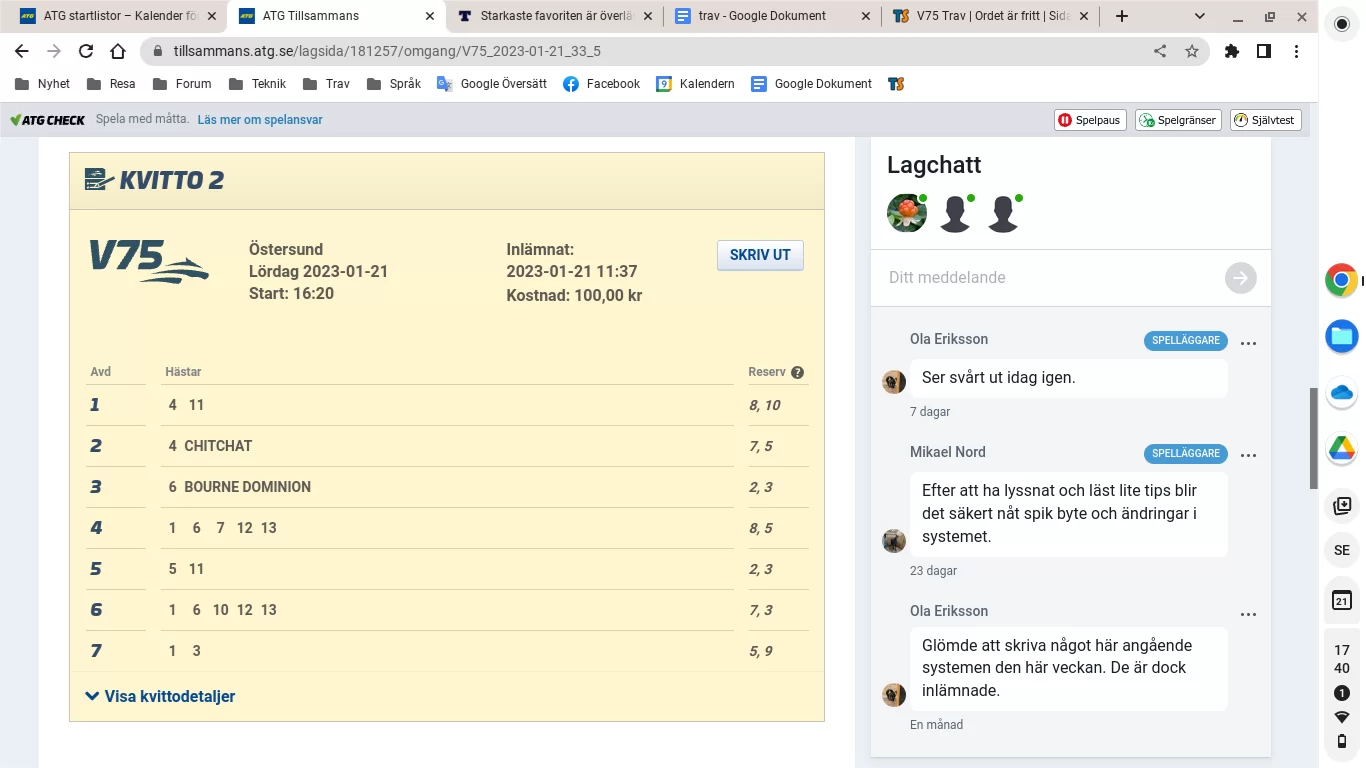Click the SKRIV UT button
This screenshot has width=1366, height=768.
coord(760,255)
